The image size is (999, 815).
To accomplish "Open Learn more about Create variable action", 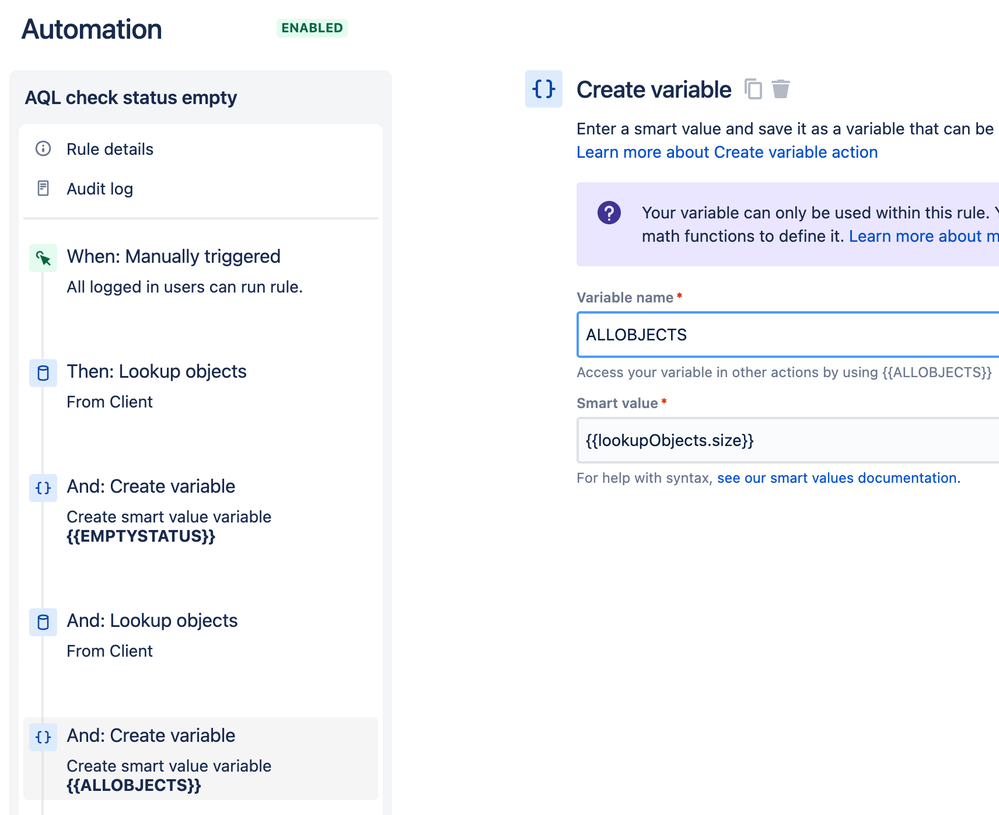I will point(727,151).
